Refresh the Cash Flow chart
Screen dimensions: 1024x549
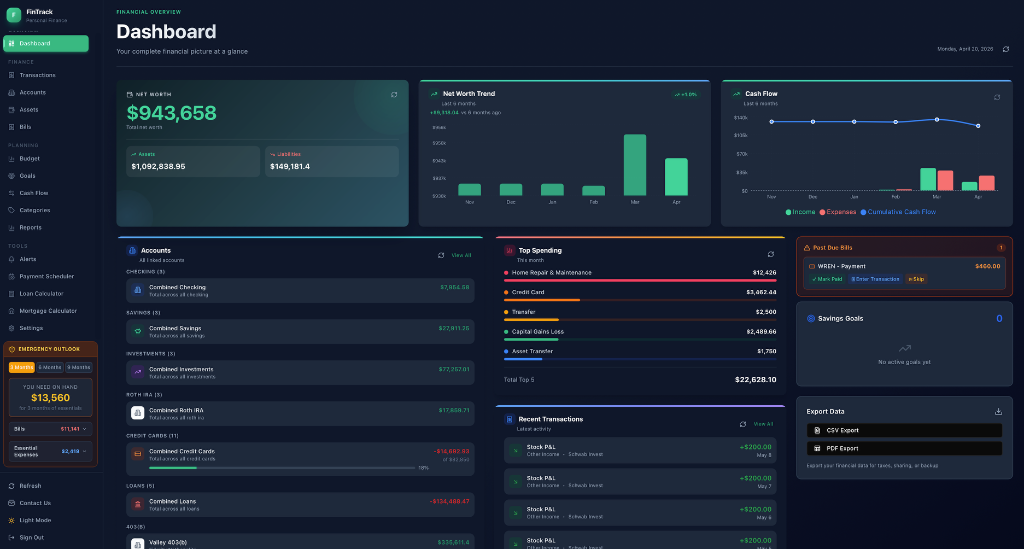tap(997, 97)
